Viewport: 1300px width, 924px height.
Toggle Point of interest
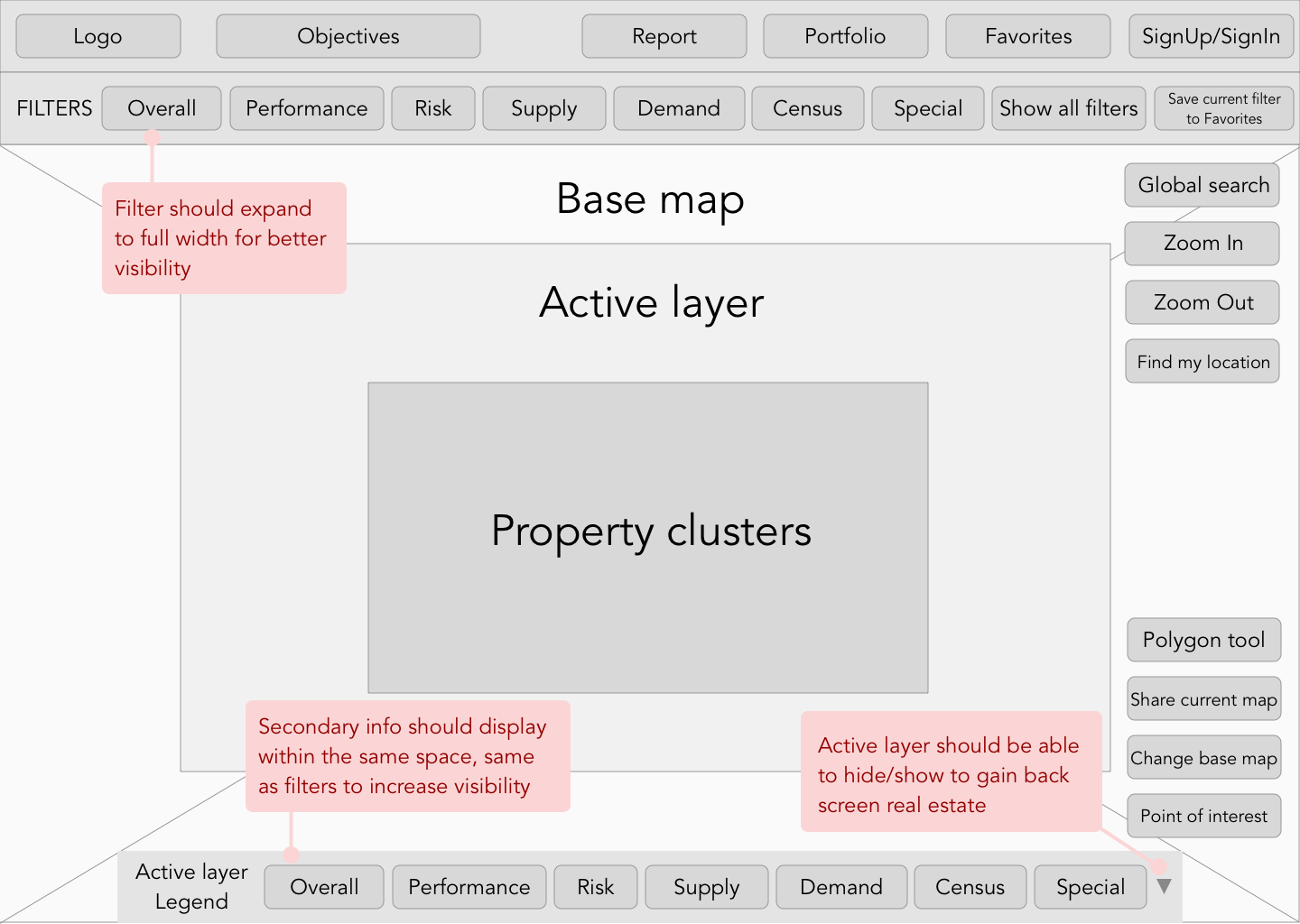pyautogui.click(x=1204, y=816)
